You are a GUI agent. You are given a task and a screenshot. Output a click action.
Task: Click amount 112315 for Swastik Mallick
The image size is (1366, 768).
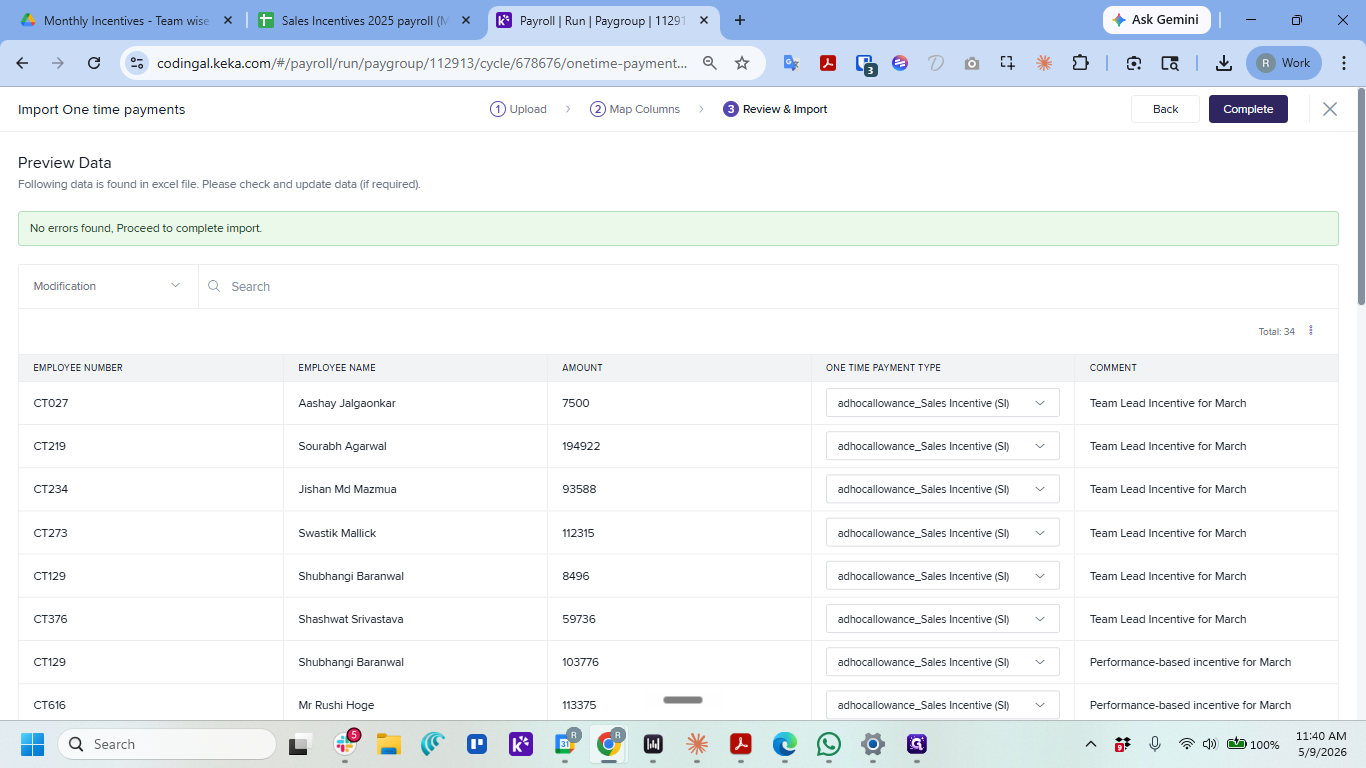(x=578, y=533)
